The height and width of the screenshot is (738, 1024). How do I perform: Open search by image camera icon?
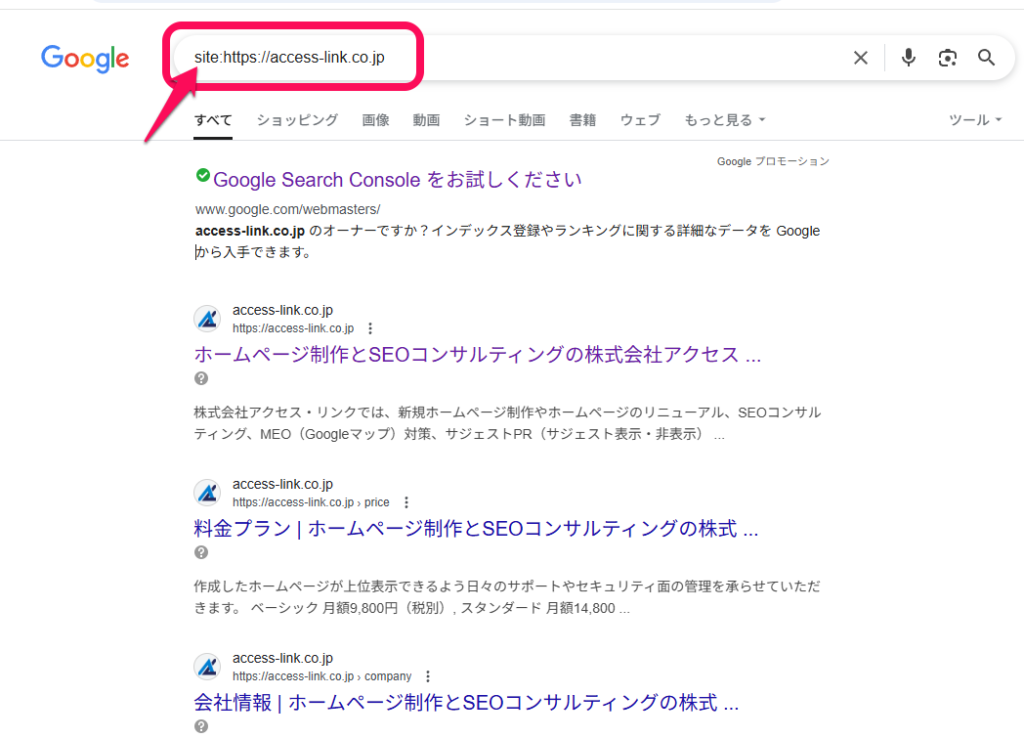[947, 58]
